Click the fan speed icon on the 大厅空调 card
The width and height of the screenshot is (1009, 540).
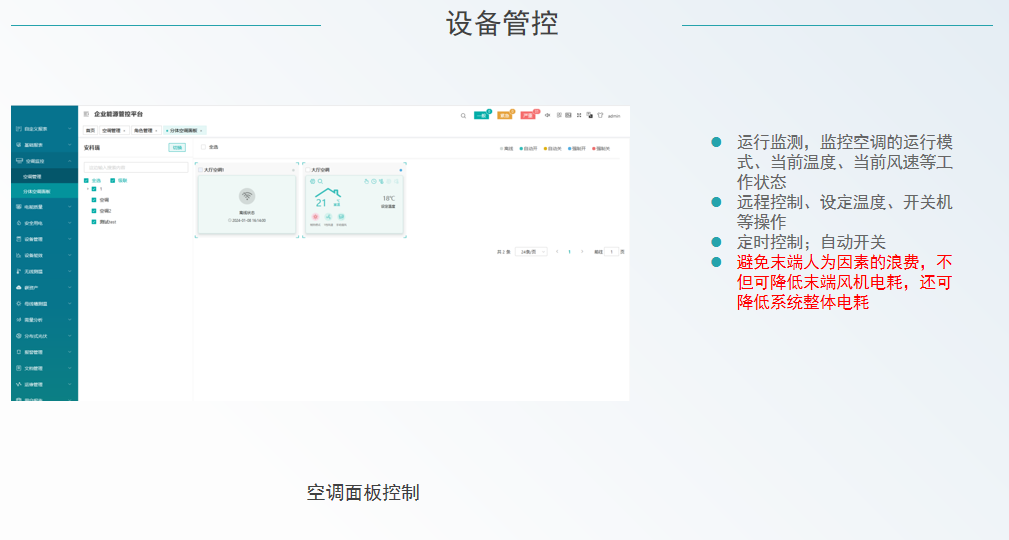coord(328,217)
